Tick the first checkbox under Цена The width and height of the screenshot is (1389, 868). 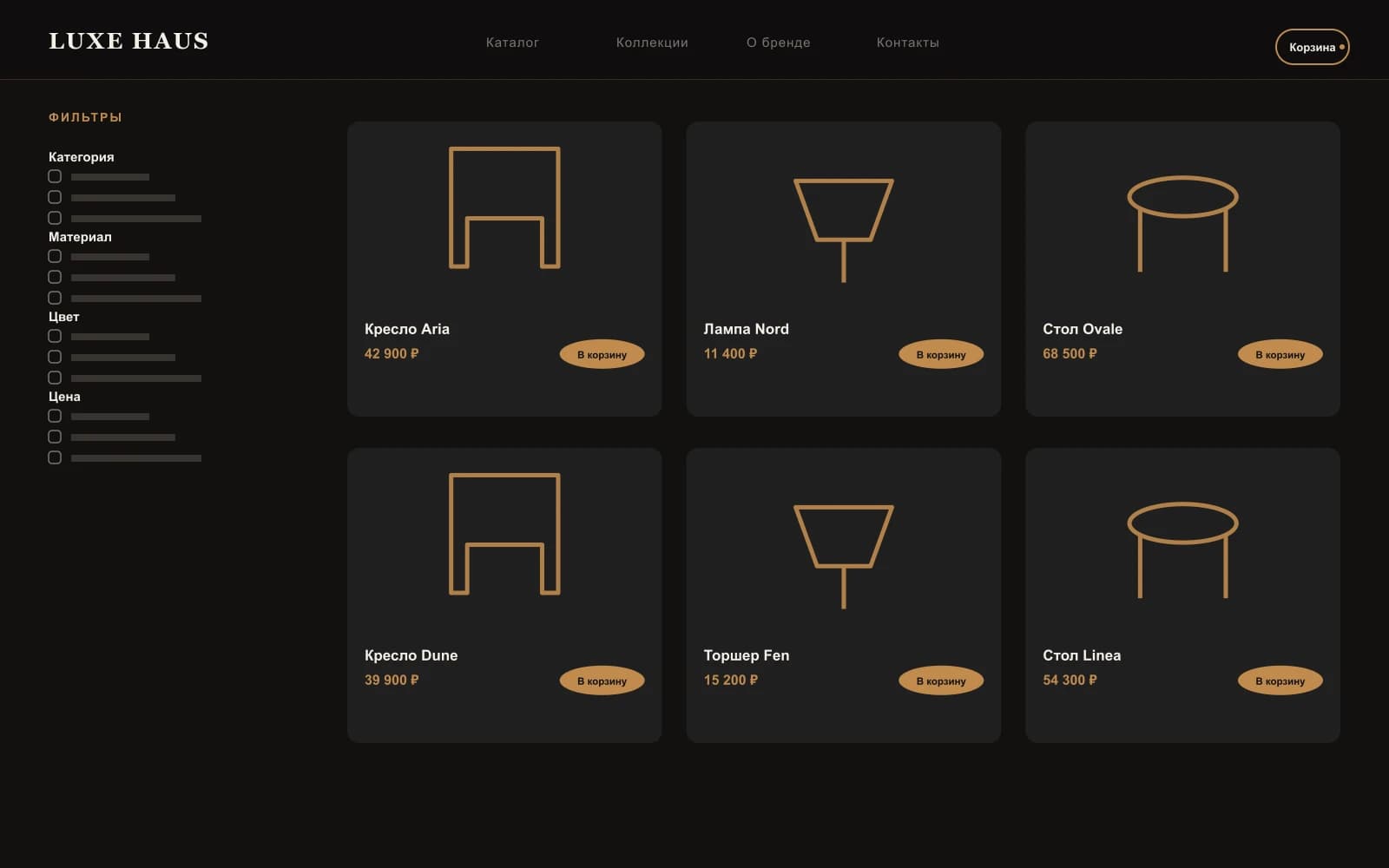click(x=55, y=416)
